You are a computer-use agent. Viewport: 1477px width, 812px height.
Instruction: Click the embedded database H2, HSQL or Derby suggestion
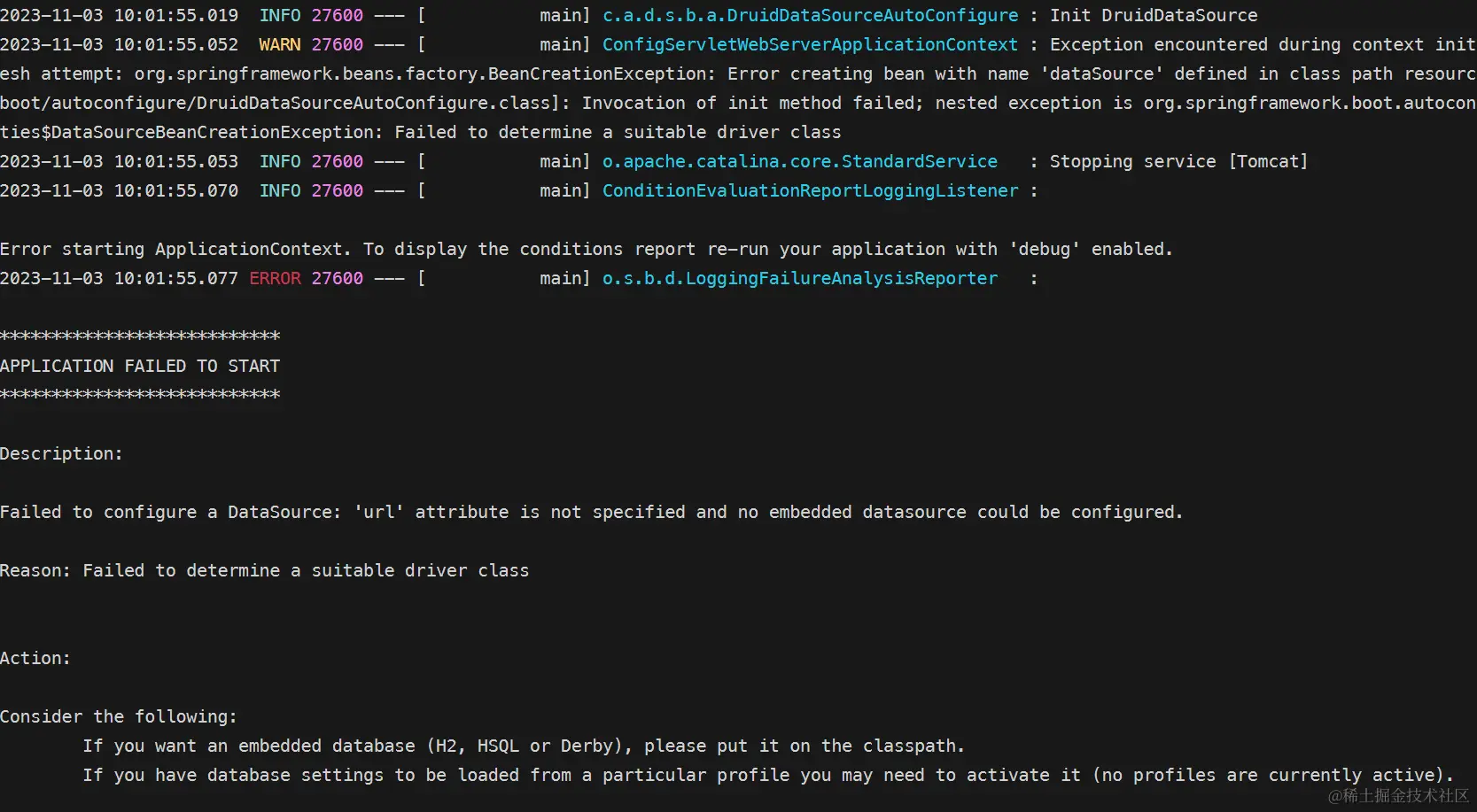point(523,746)
